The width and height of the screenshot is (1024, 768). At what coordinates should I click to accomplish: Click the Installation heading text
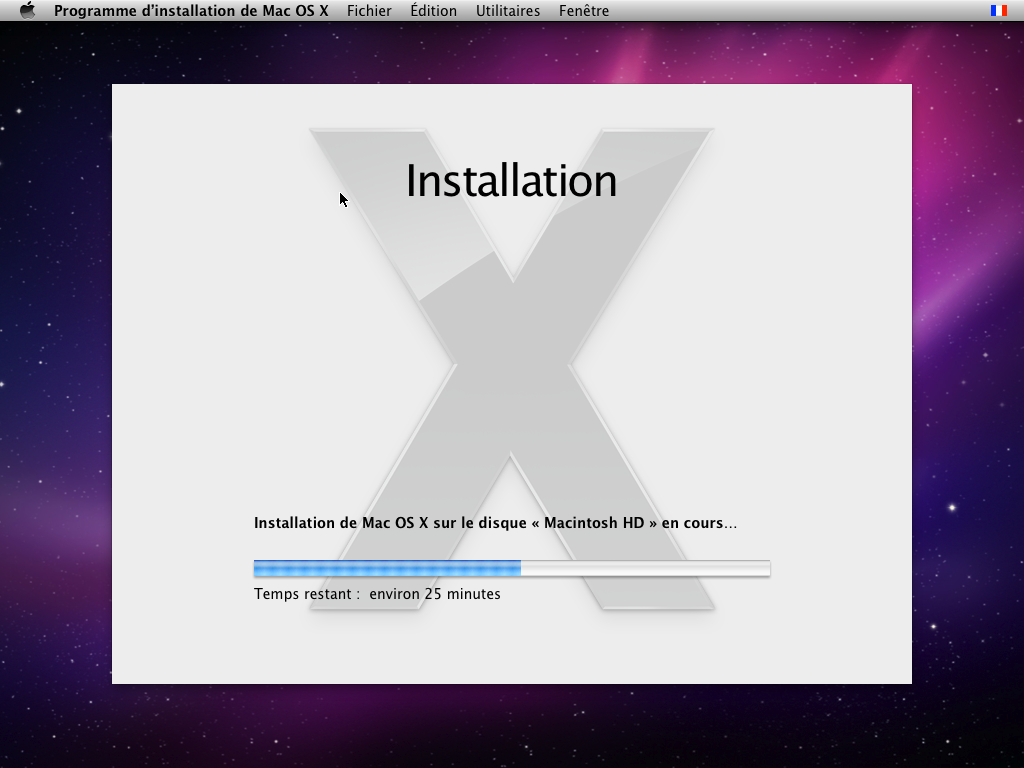(x=511, y=181)
